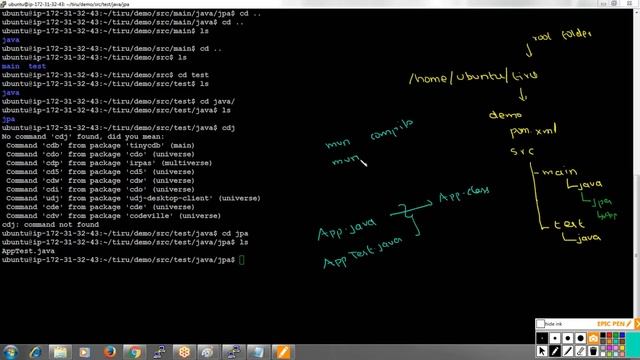
Task: Click the 'cd java/' command line
Action: 118,102
